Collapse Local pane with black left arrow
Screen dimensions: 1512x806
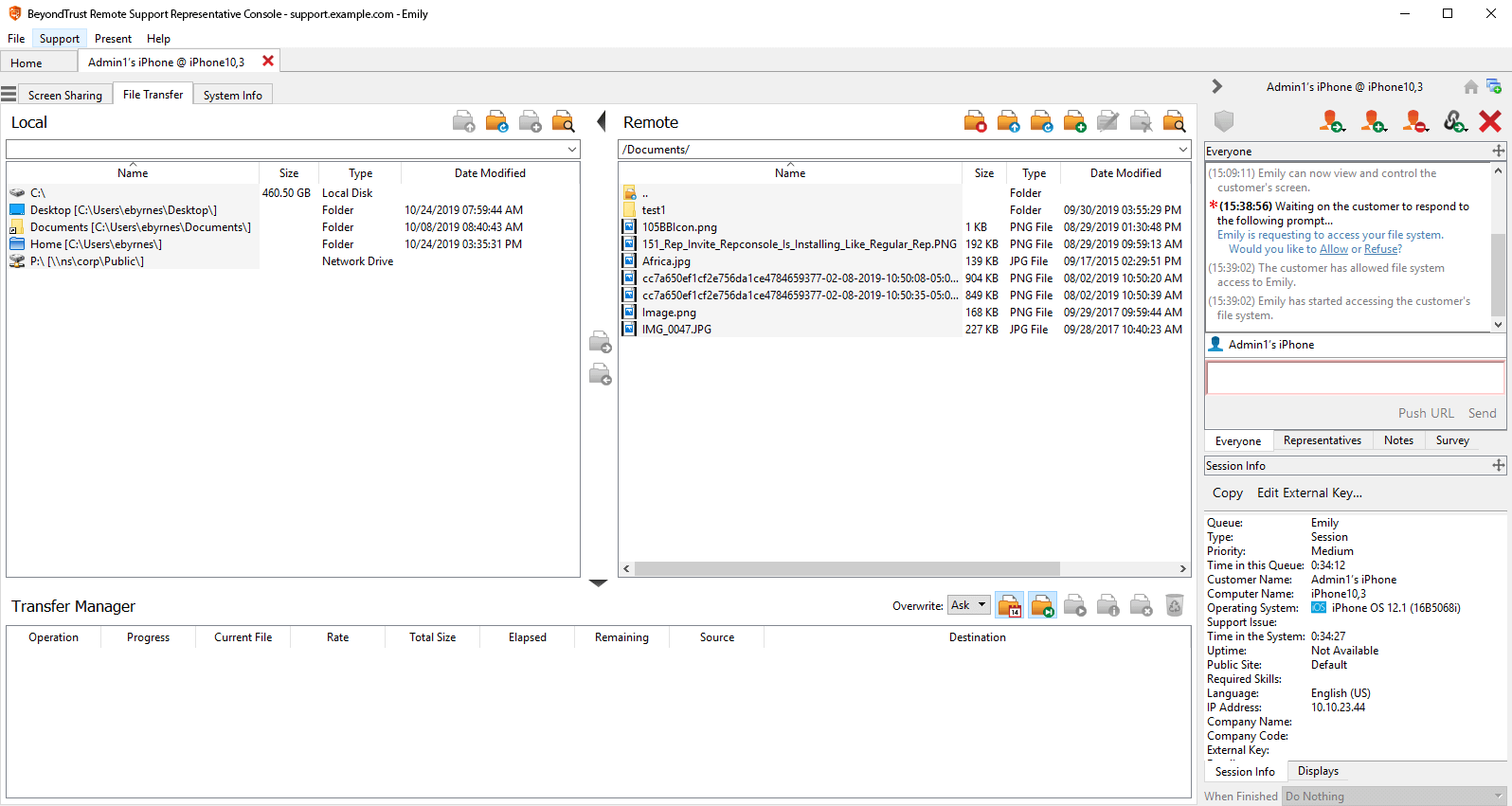point(601,121)
